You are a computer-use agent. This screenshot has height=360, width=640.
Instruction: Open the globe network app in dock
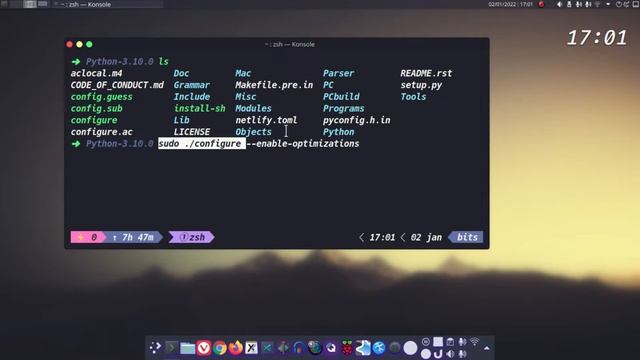(x=315, y=348)
